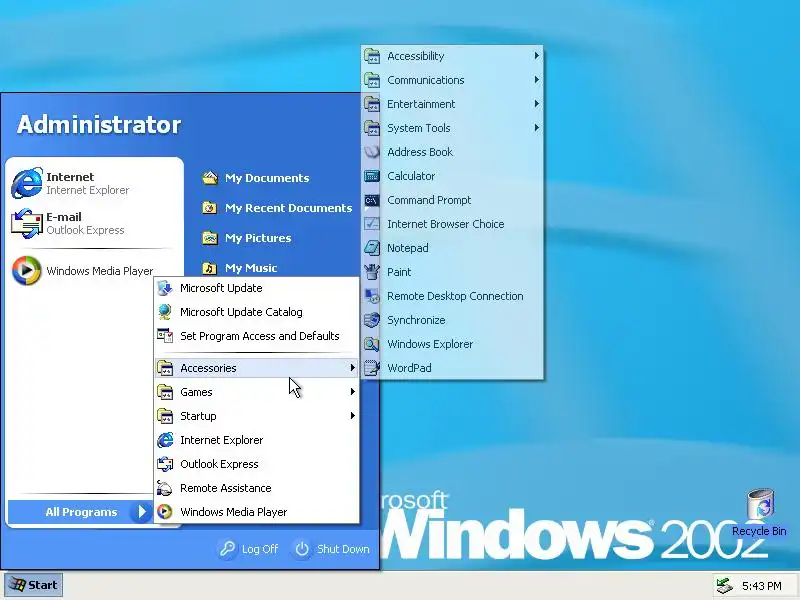This screenshot has height=600, width=800.
Task: Click the My Recent Documents icon
Action: point(210,208)
